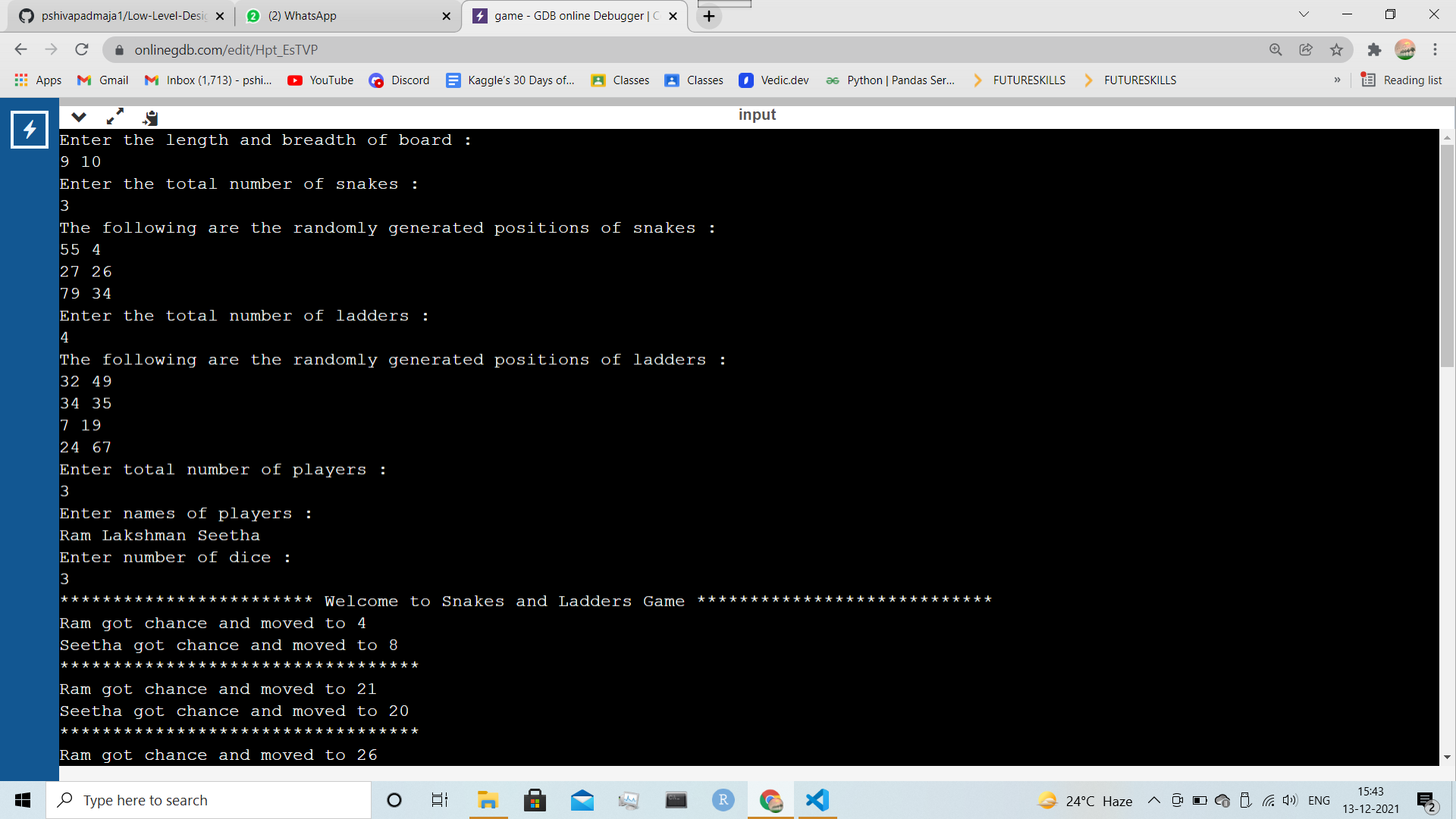Open the tab search dropdown arrow

1304,14
